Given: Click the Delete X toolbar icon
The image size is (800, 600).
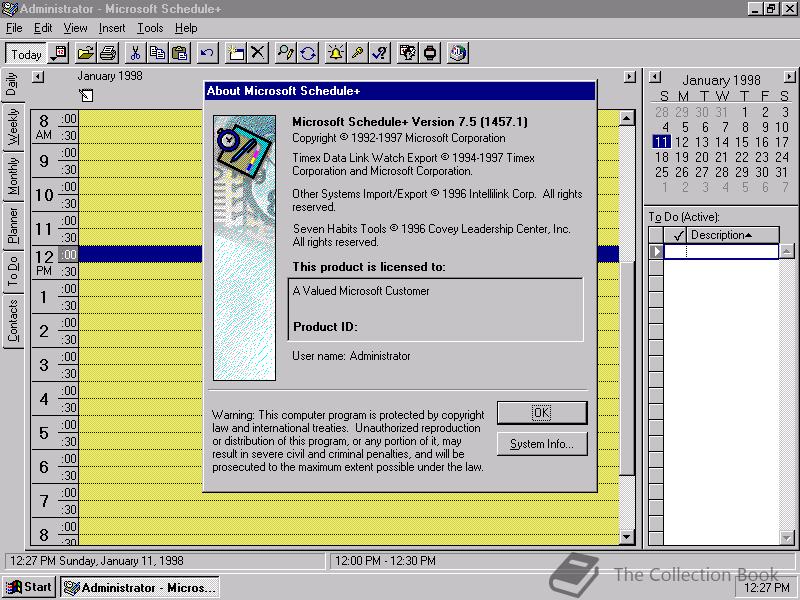Looking at the screenshot, I should (258, 54).
